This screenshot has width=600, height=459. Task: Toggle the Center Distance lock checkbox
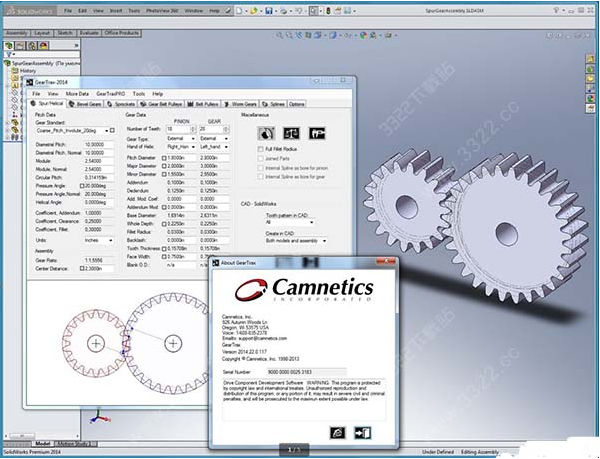point(82,269)
